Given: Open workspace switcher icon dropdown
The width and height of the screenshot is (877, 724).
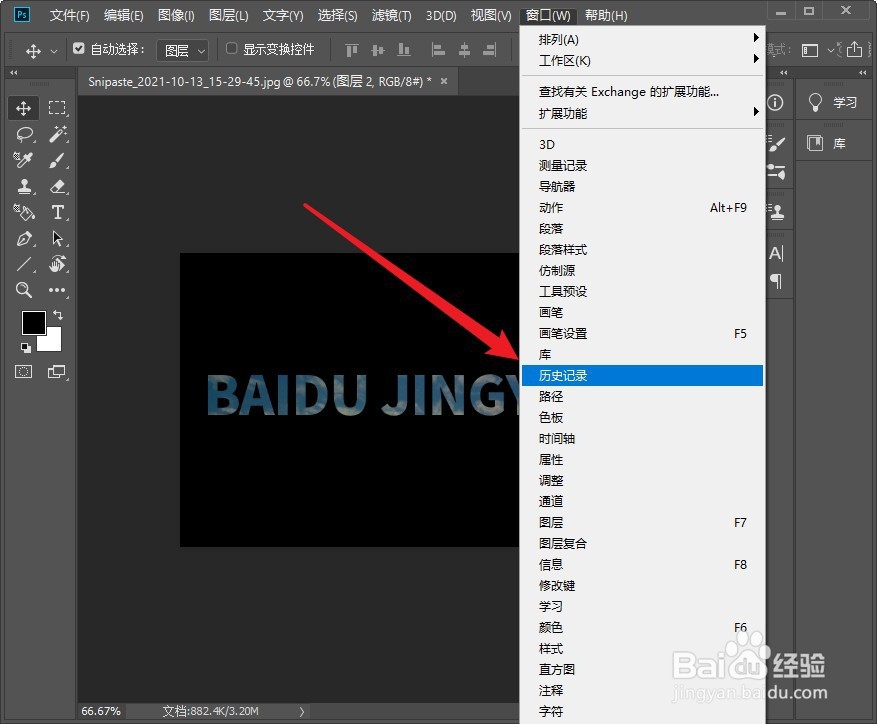Looking at the screenshot, I should [815, 51].
